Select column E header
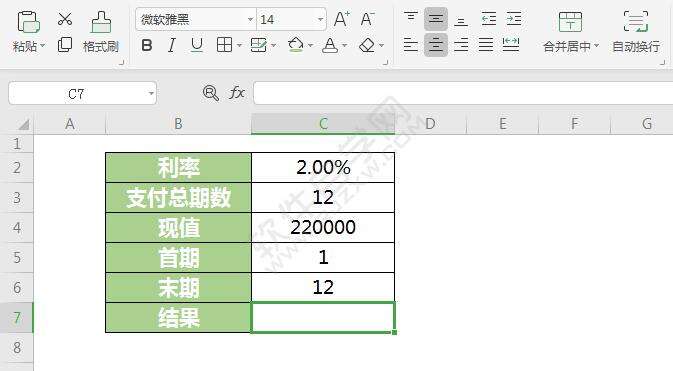Image resolution: width=673 pixels, height=371 pixels. click(x=503, y=124)
